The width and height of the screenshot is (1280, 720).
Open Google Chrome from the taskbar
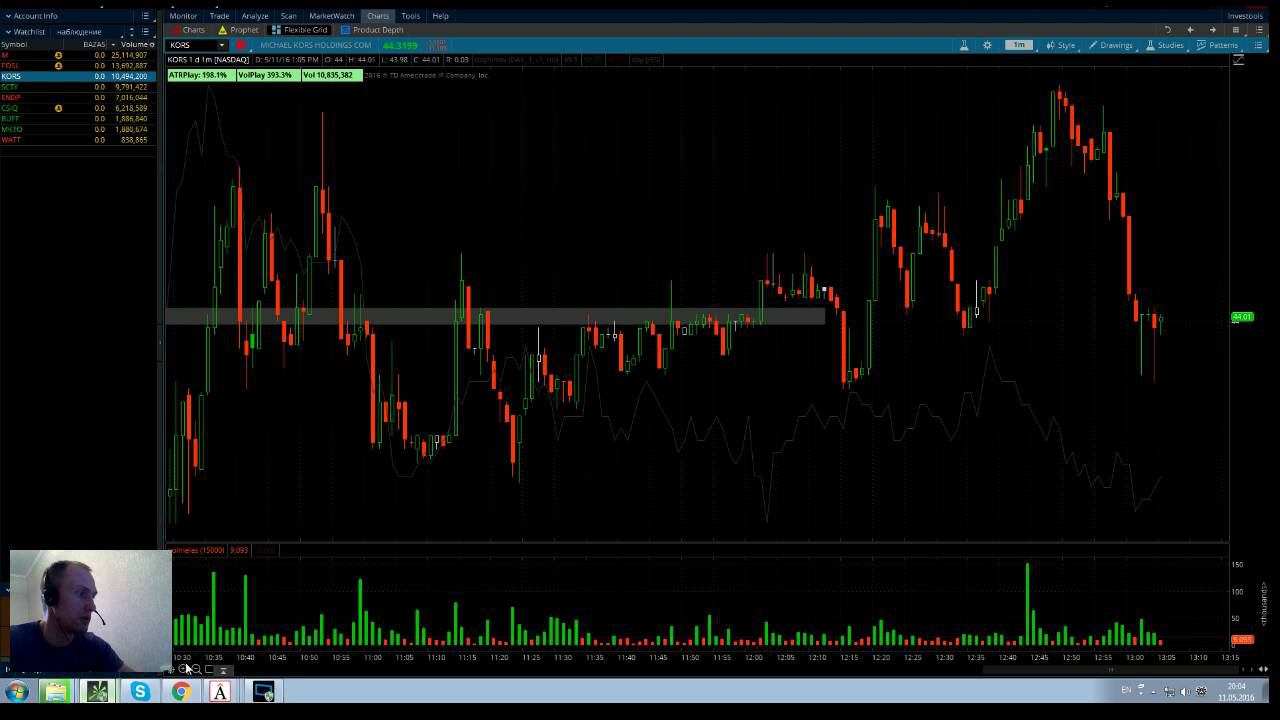pos(181,691)
